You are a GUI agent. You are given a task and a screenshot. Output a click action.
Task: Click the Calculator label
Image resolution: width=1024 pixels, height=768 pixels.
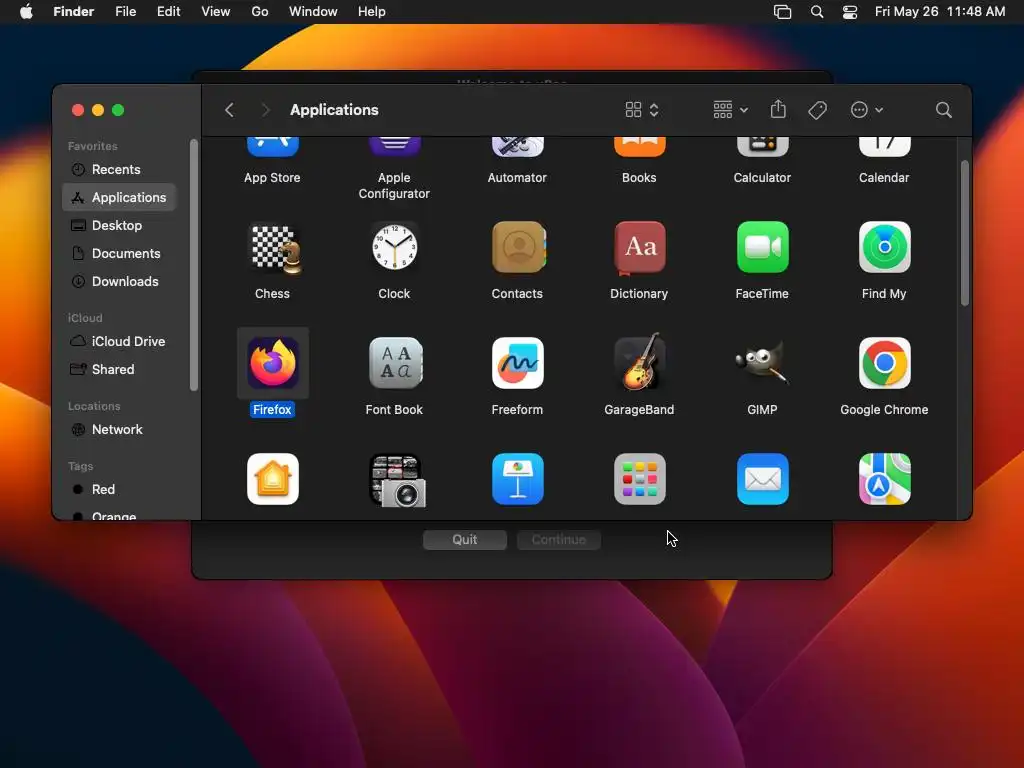pos(761,178)
